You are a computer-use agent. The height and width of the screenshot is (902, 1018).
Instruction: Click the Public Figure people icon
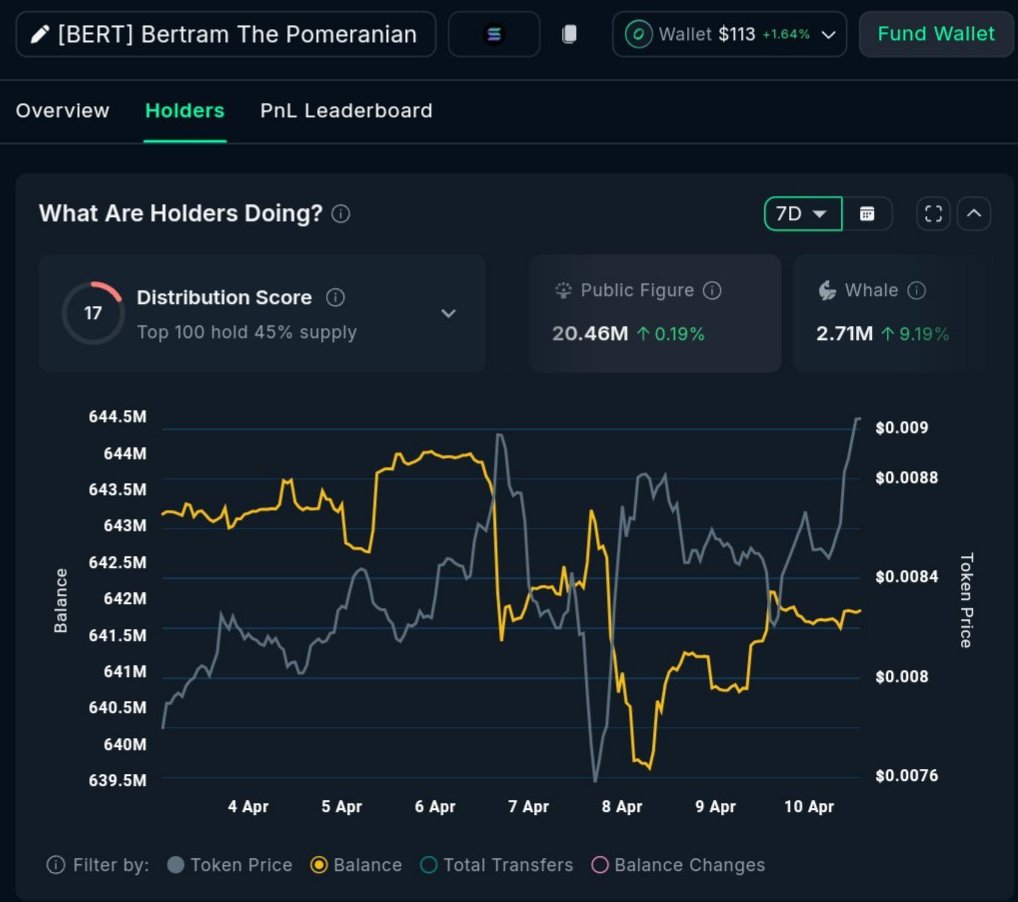pos(563,290)
